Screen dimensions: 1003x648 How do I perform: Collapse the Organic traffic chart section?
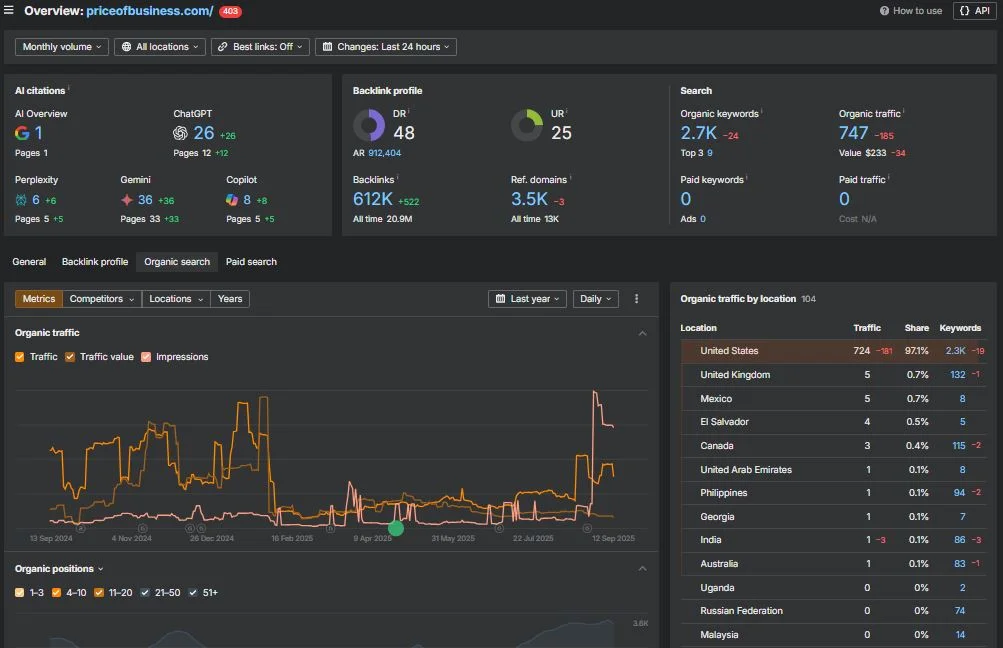coord(642,333)
